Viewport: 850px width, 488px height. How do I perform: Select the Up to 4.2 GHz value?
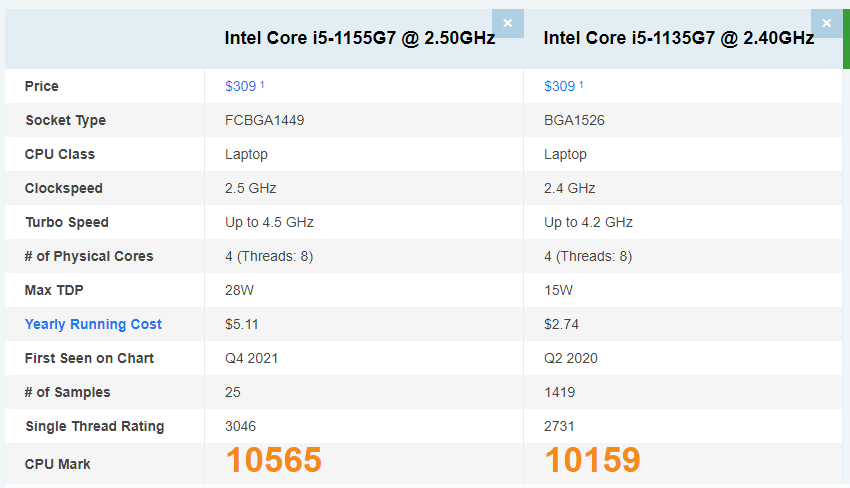588,222
